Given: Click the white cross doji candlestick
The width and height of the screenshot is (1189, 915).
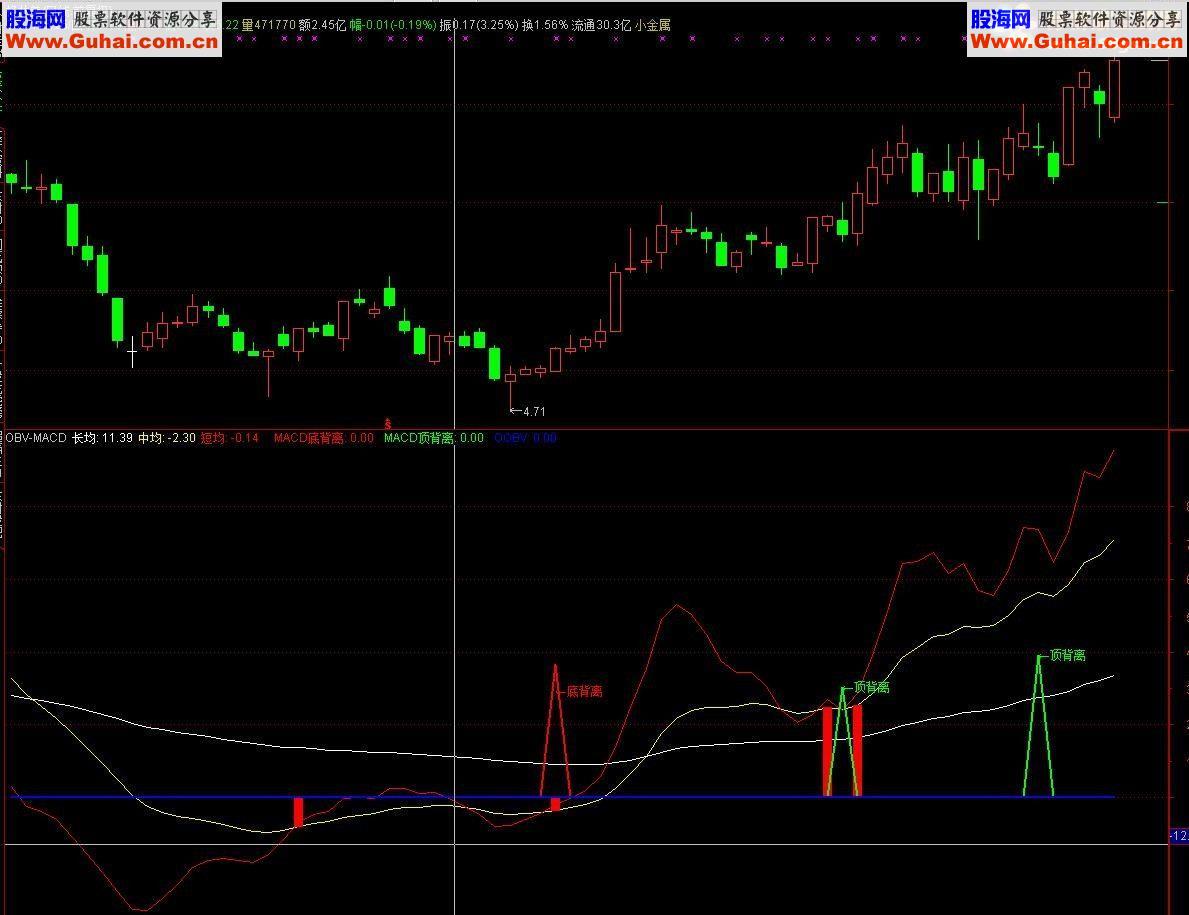Looking at the screenshot, I should pos(133,352).
